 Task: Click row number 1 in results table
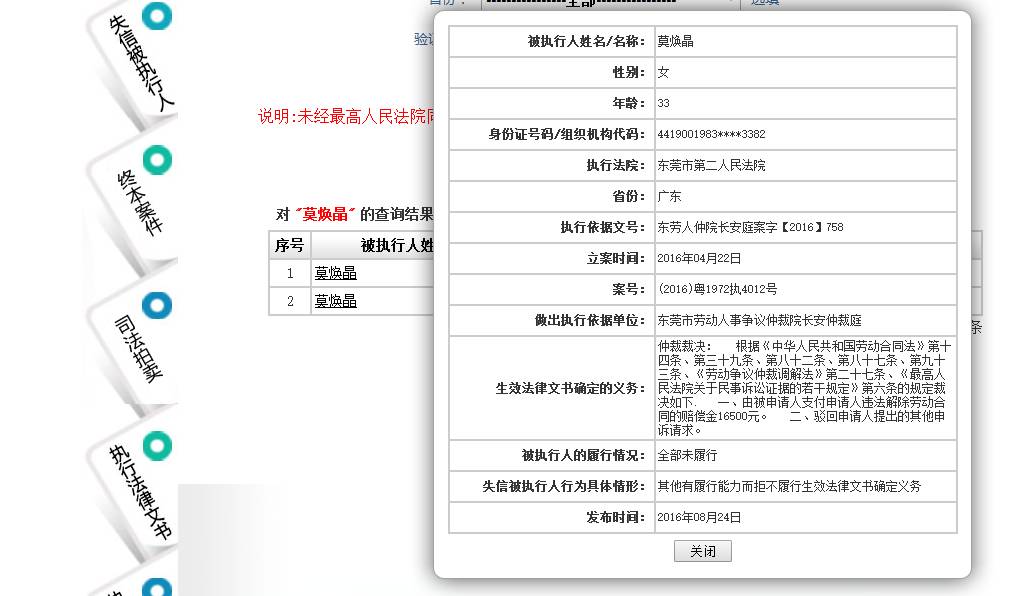(290, 273)
